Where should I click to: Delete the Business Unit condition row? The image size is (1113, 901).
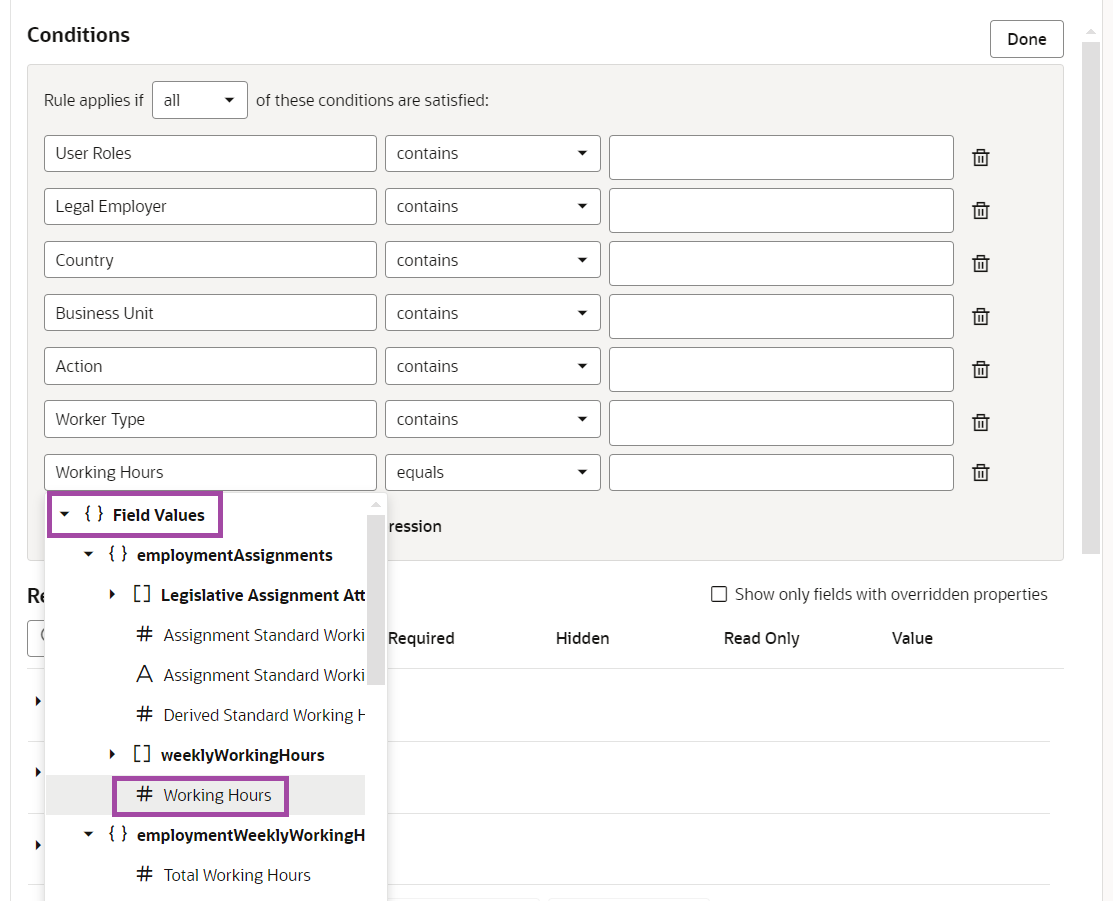981,317
